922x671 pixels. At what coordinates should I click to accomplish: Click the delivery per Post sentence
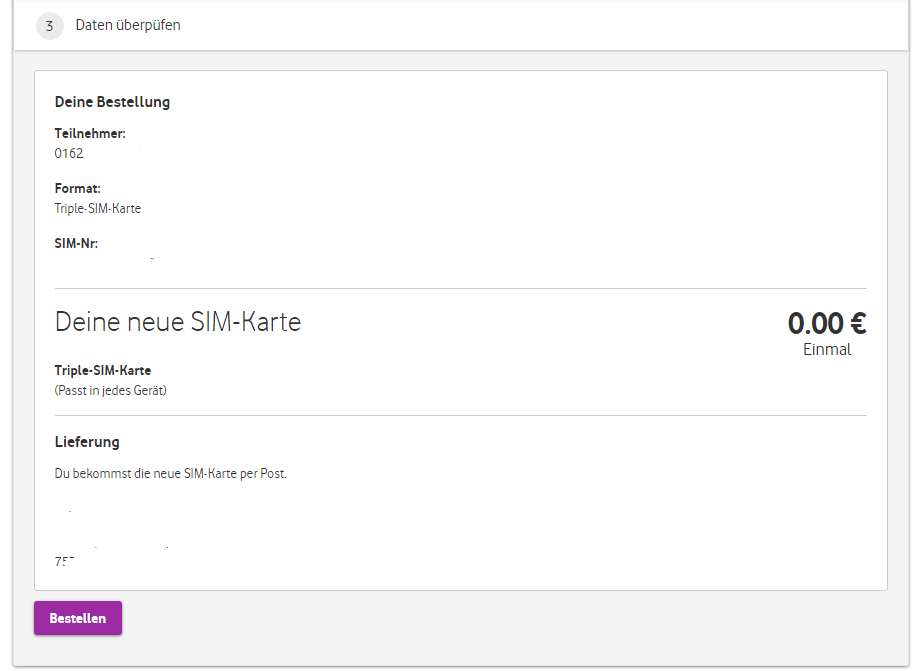point(171,474)
